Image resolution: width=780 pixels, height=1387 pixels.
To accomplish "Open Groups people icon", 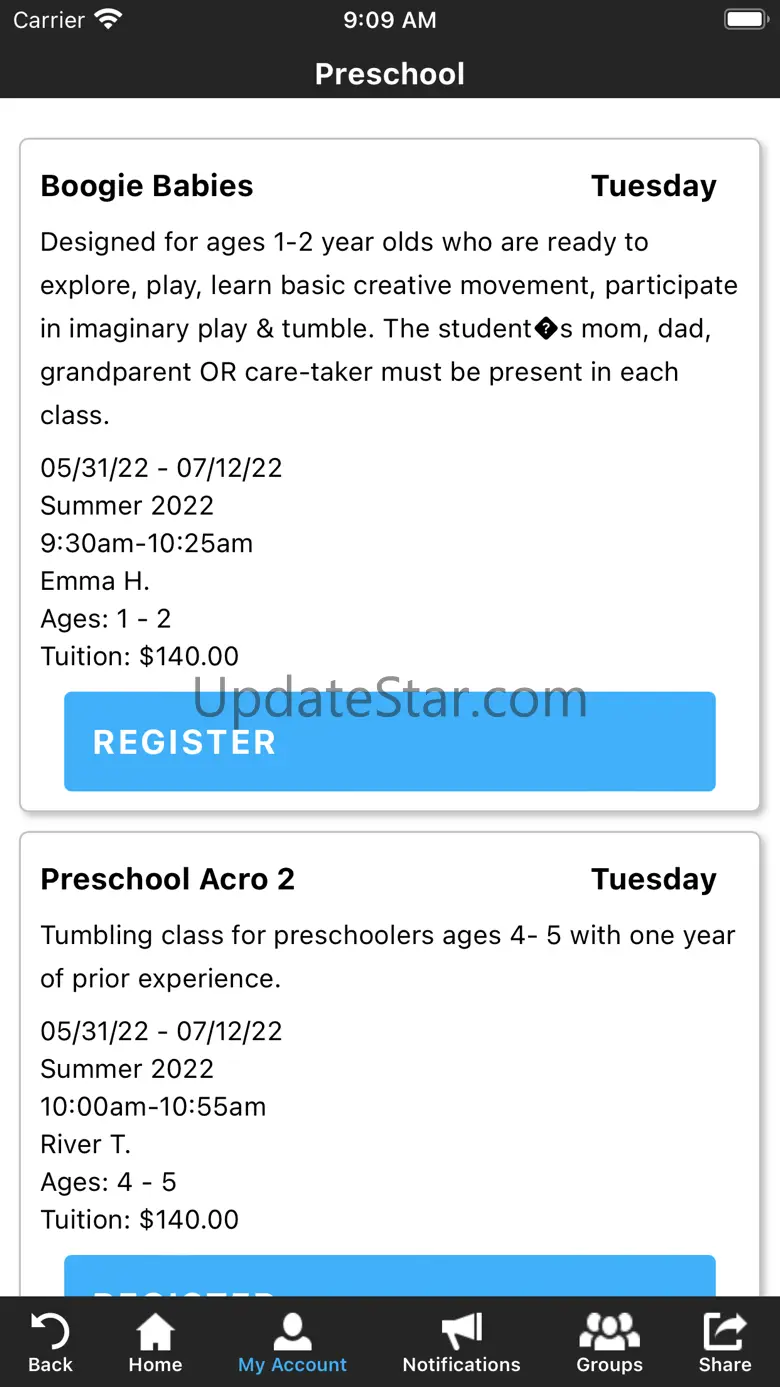I will point(609,1331).
